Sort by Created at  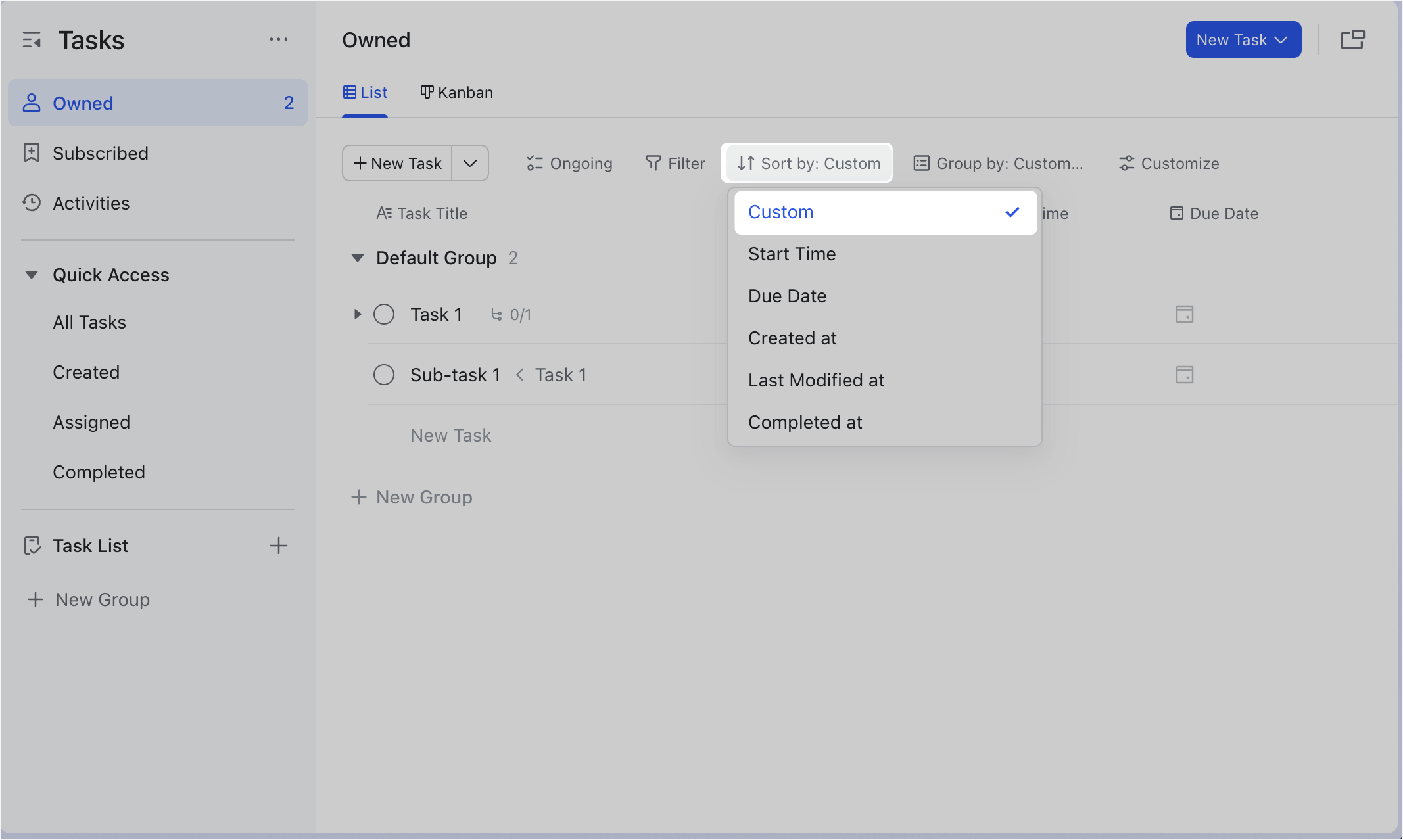click(x=885, y=338)
